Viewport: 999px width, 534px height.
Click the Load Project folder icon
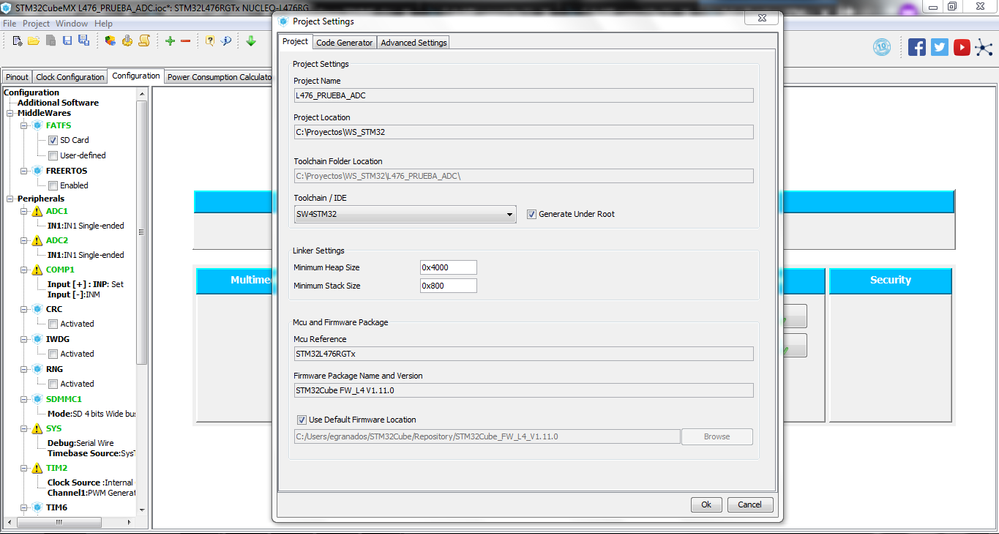tap(34, 41)
